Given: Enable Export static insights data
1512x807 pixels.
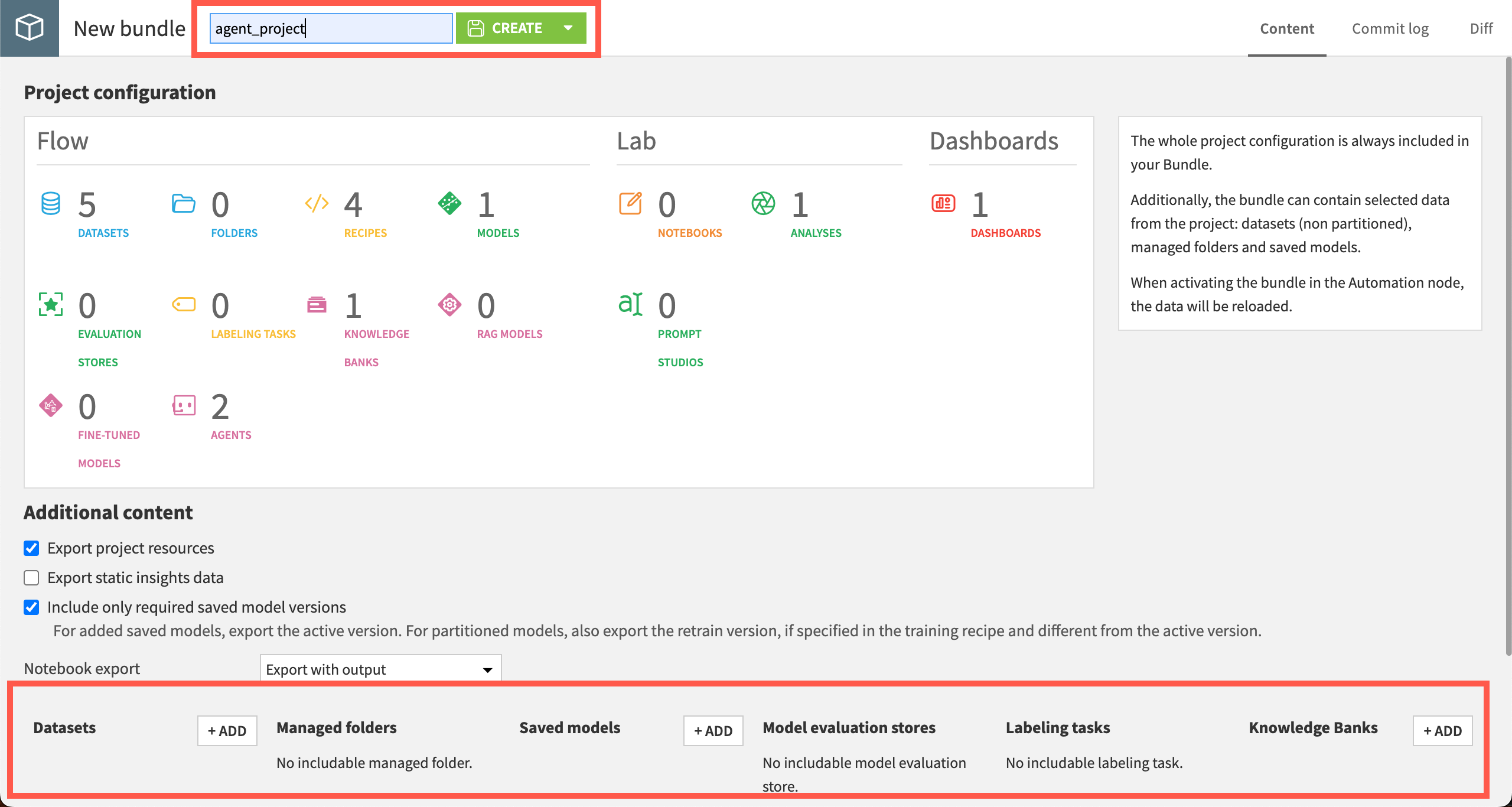Looking at the screenshot, I should (31, 577).
